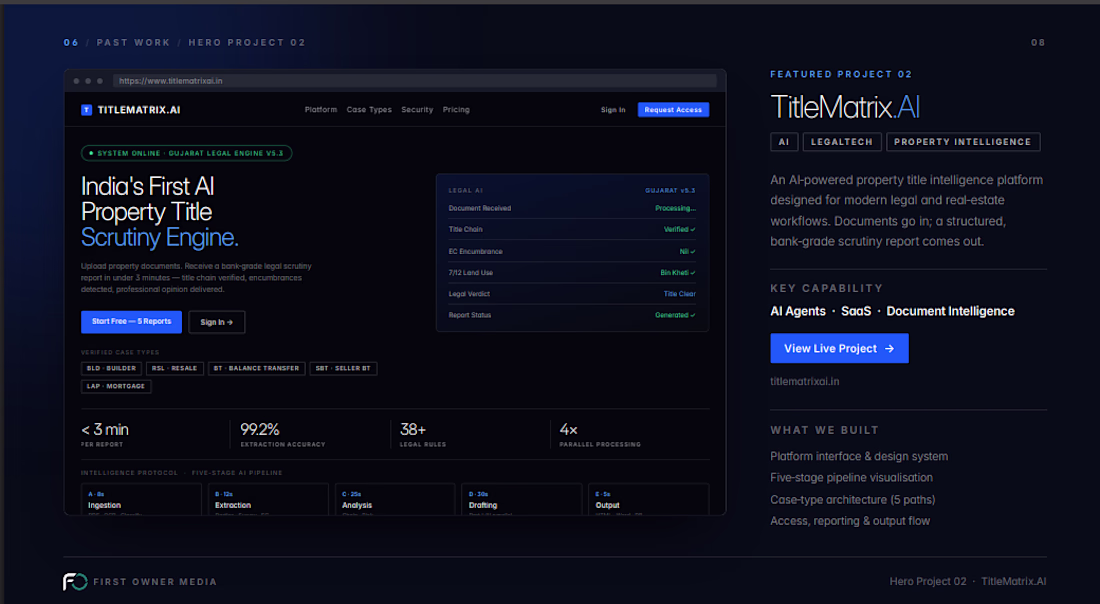Click the Extraction pipeline card
The height and width of the screenshot is (604, 1100).
[268, 499]
